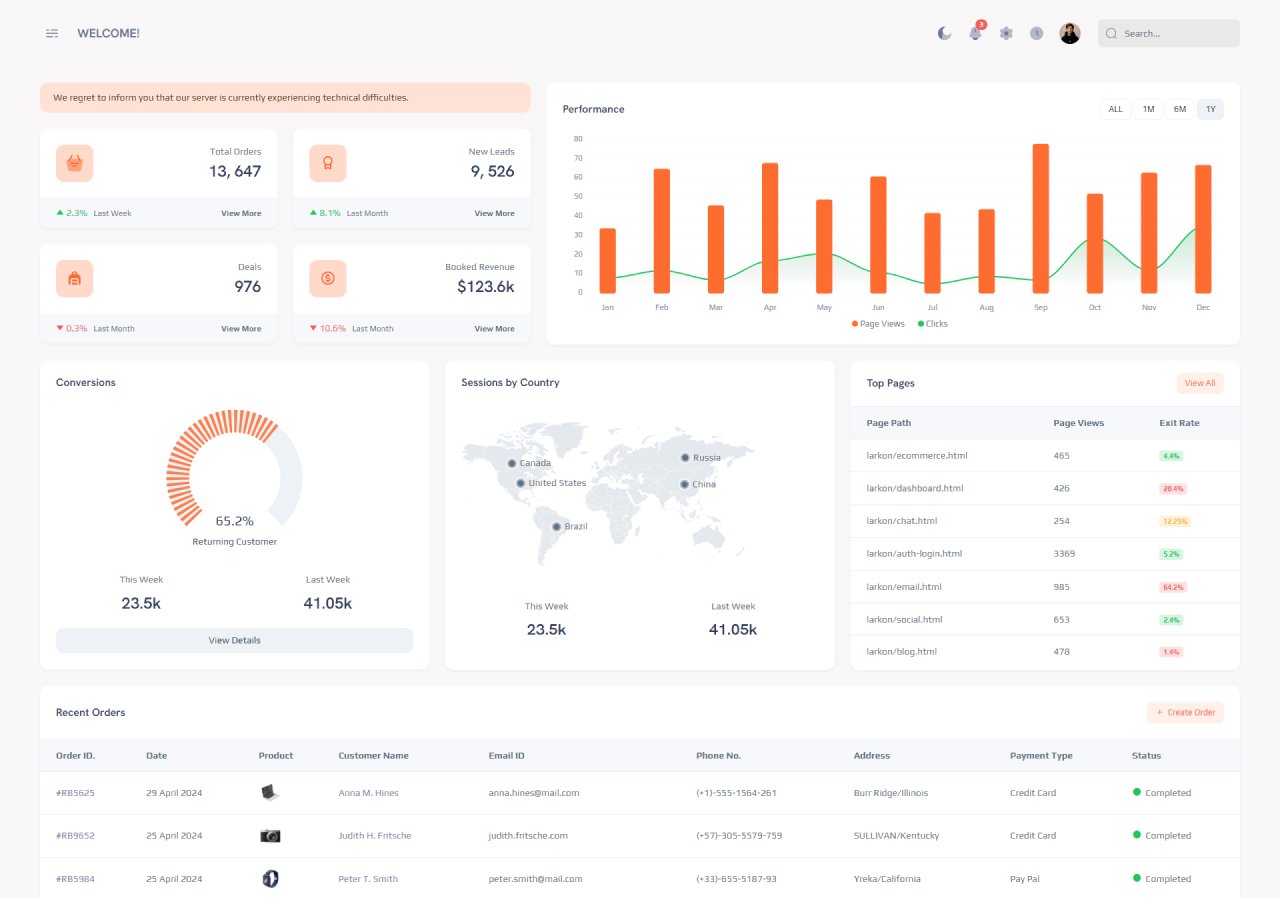
Task: Click customer name Anna M. Hines
Action: (x=368, y=793)
